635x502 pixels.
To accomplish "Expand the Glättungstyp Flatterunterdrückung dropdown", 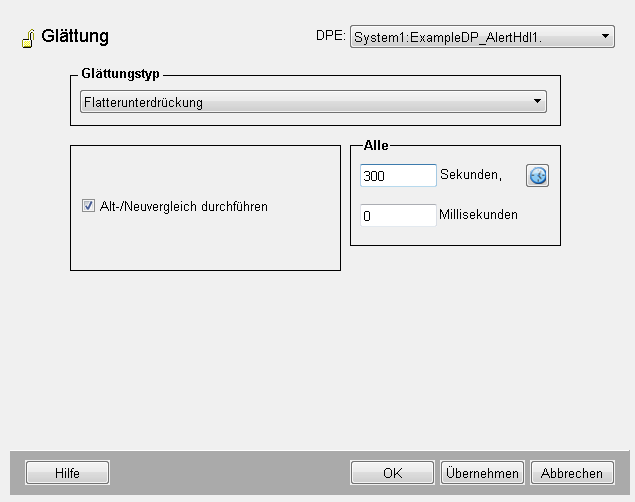I will click(313, 102).
